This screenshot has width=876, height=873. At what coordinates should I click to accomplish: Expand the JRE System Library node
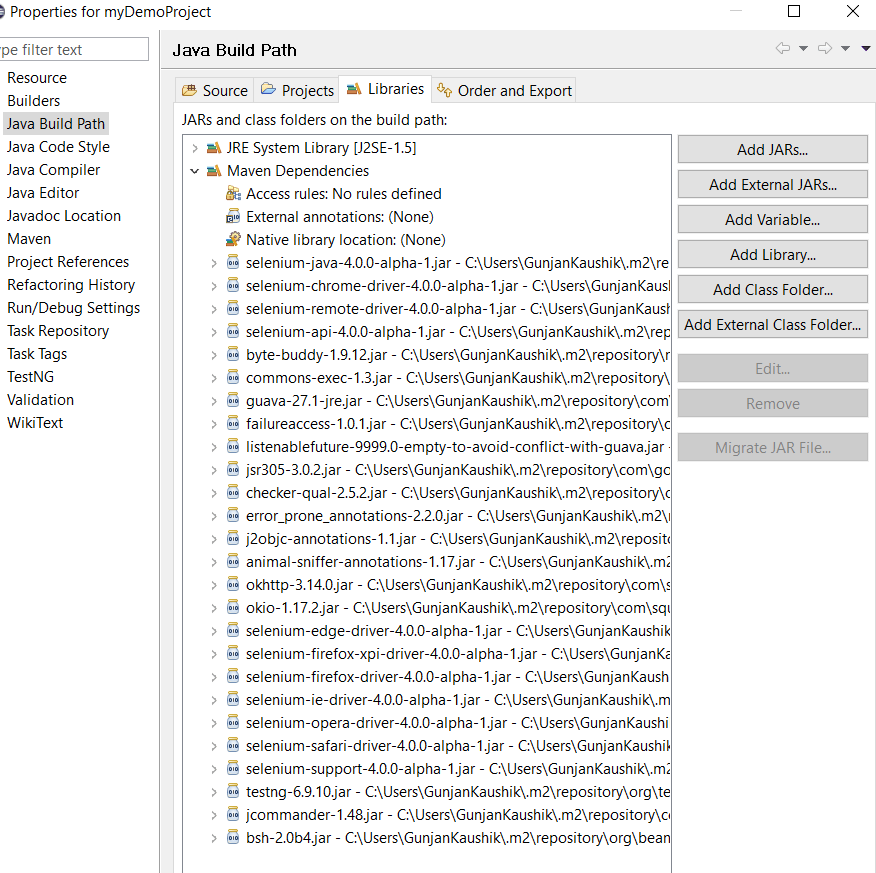pyautogui.click(x=194, y=148)
